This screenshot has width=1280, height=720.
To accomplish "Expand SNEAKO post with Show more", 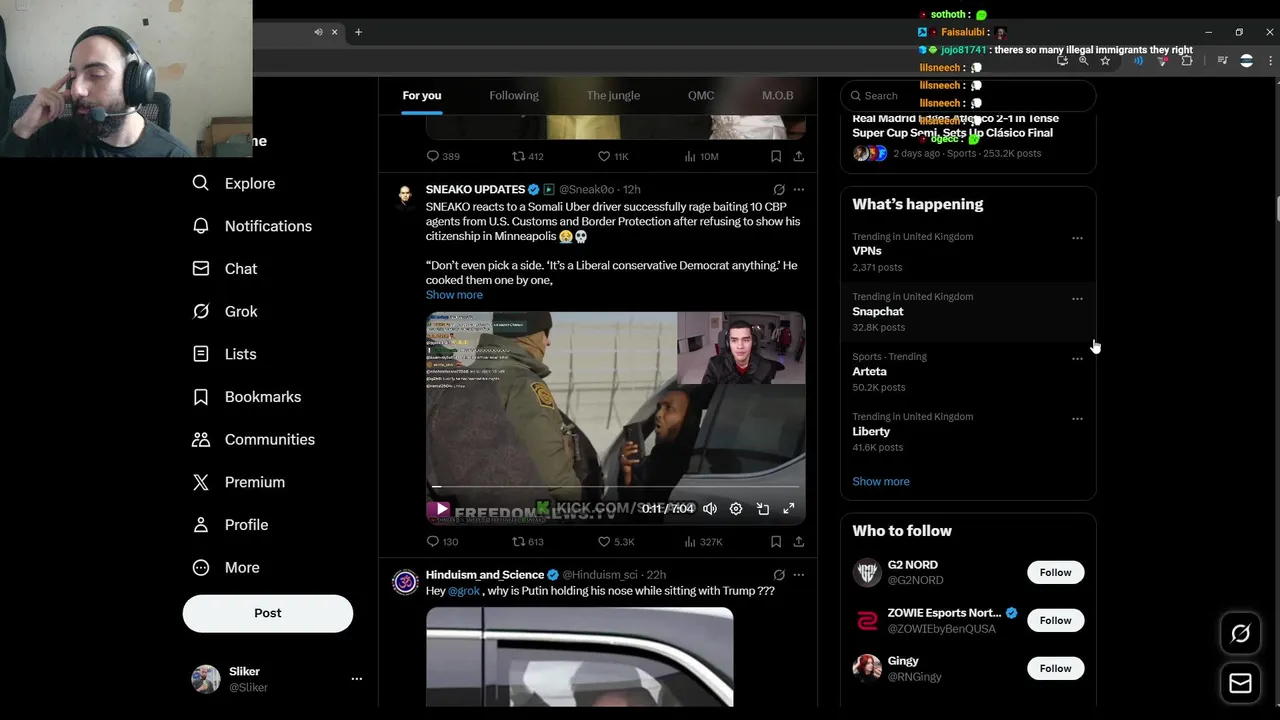I will click(x=454, y=295).
